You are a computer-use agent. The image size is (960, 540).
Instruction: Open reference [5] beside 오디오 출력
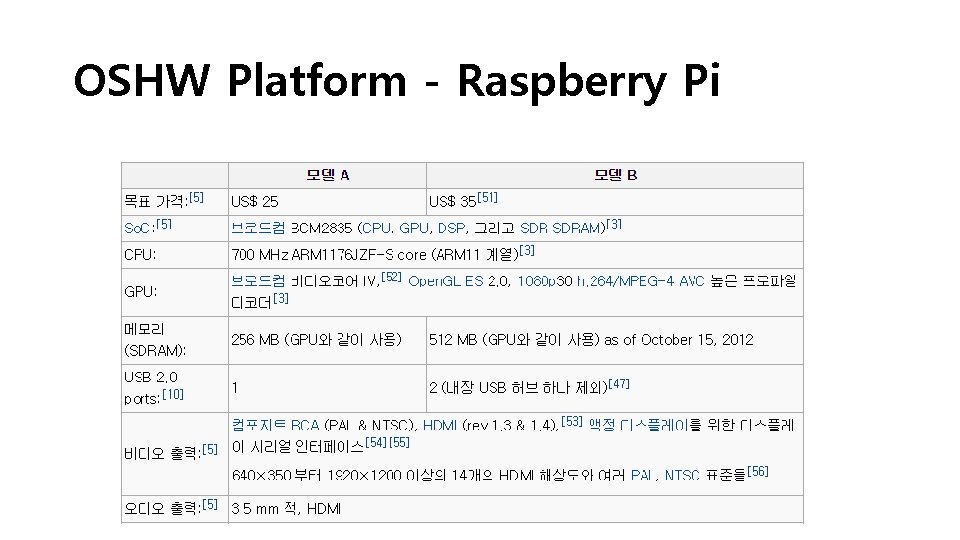click(x=210, y=504)
